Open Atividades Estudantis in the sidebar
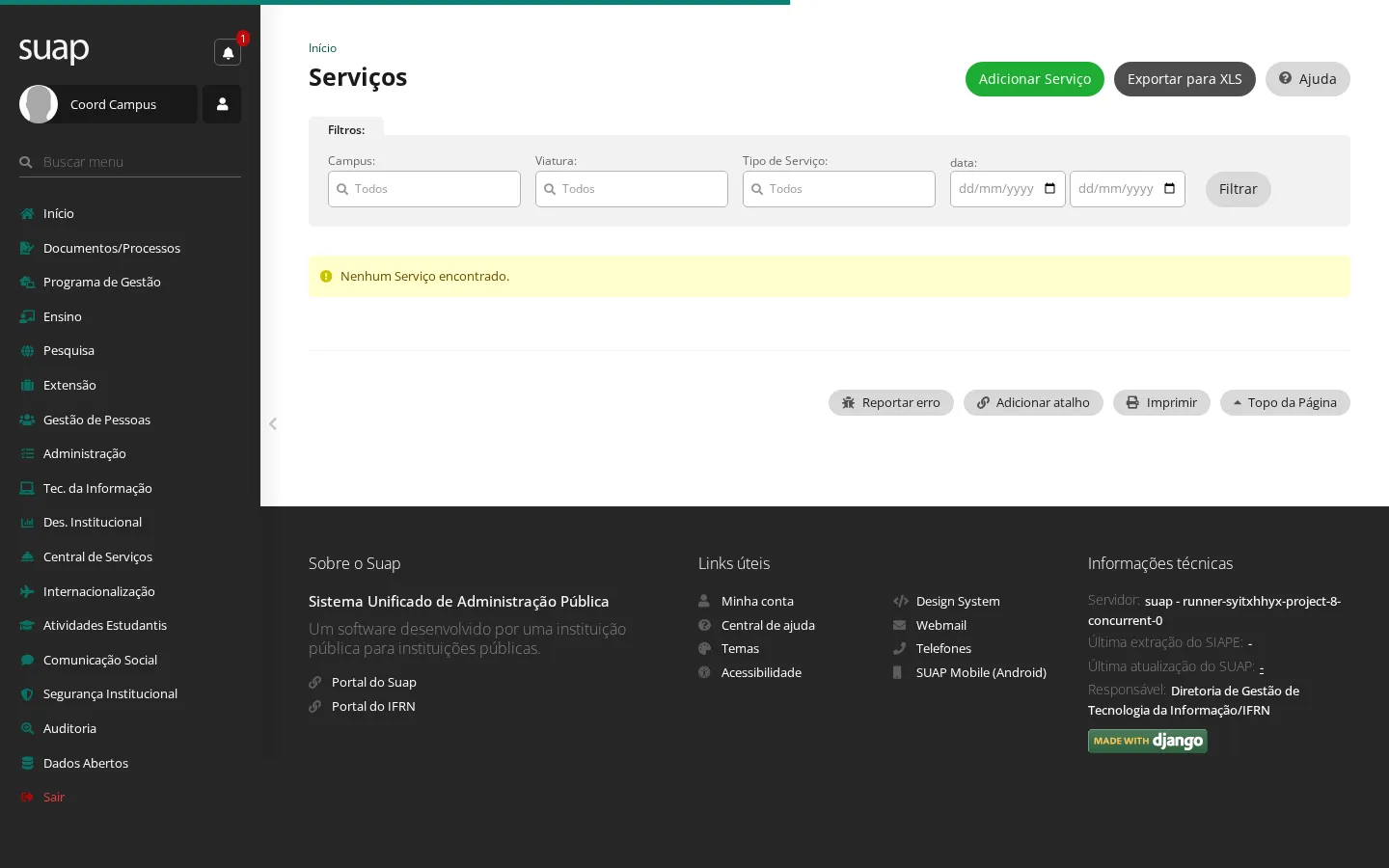 (130, 625)
